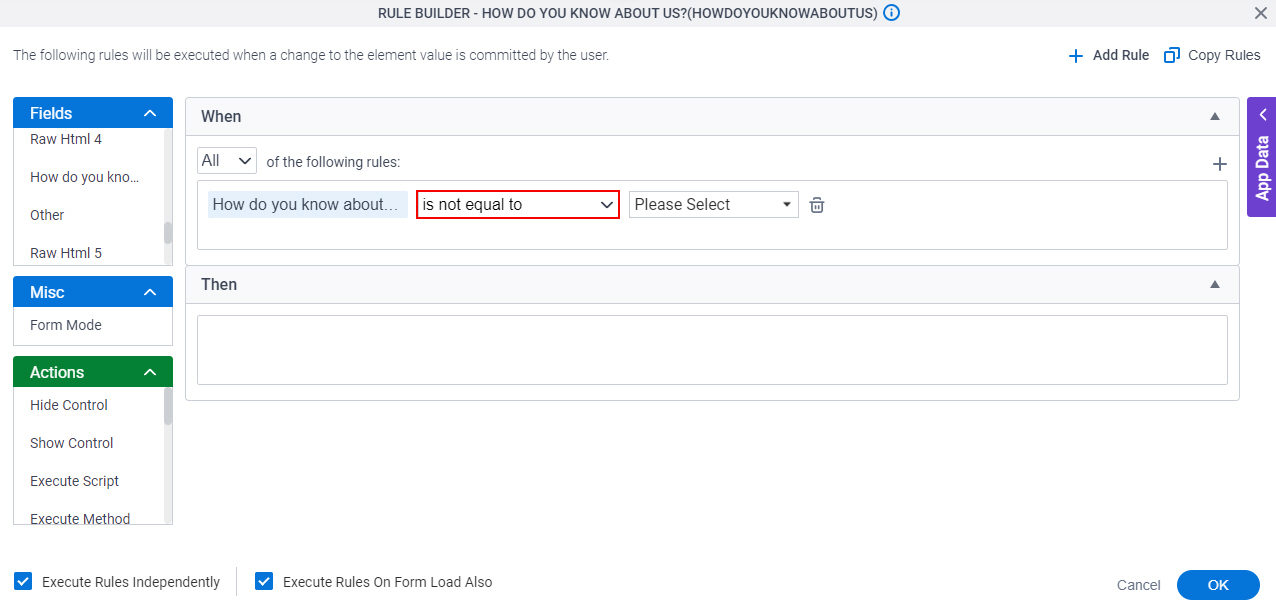The height and width of the screenshot is (606, 1276).
Task: Delete the condition with trash icon
Action: [817, 204]
